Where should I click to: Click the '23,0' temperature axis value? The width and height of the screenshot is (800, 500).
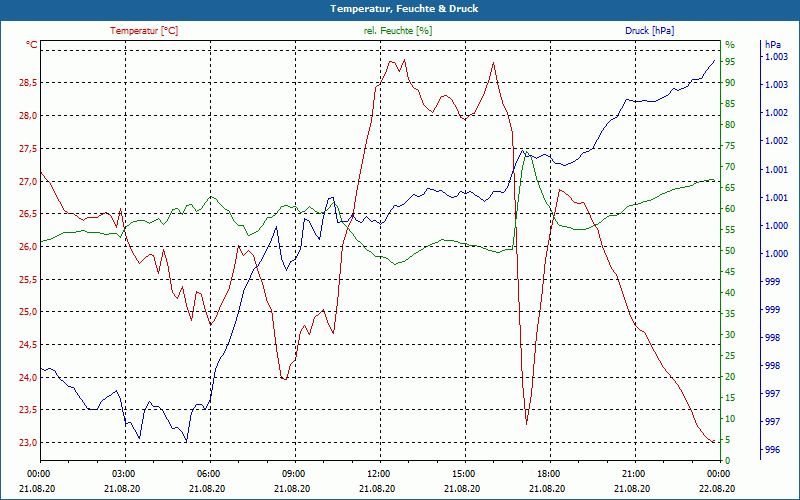coord(28,443)
